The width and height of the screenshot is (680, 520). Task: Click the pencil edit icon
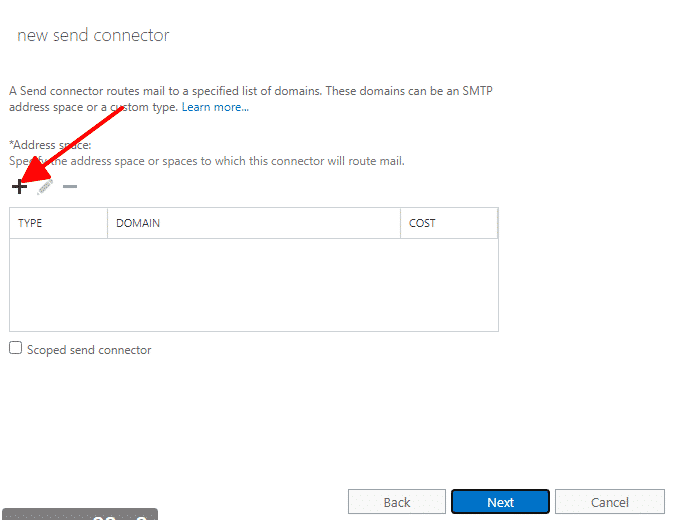(x=45, y=187)
